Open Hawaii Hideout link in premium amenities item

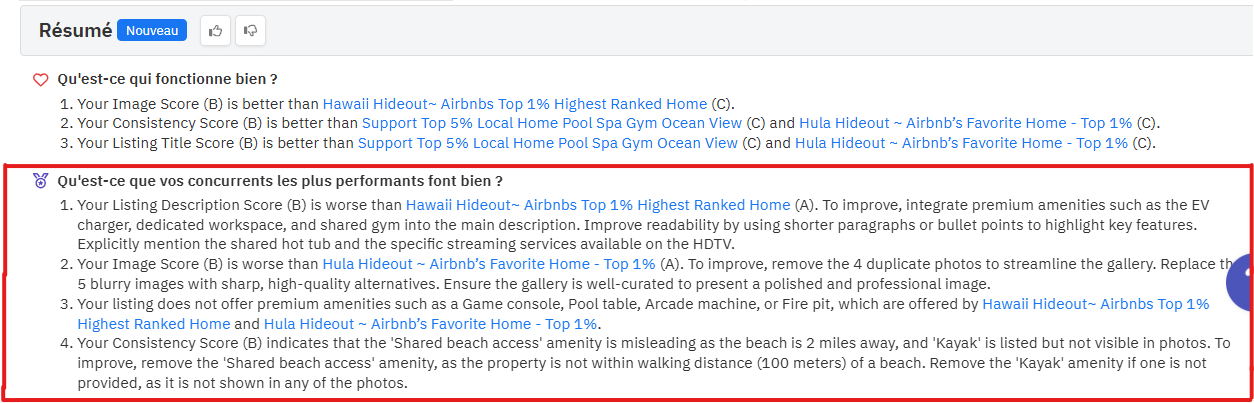tap(1095, 303)
